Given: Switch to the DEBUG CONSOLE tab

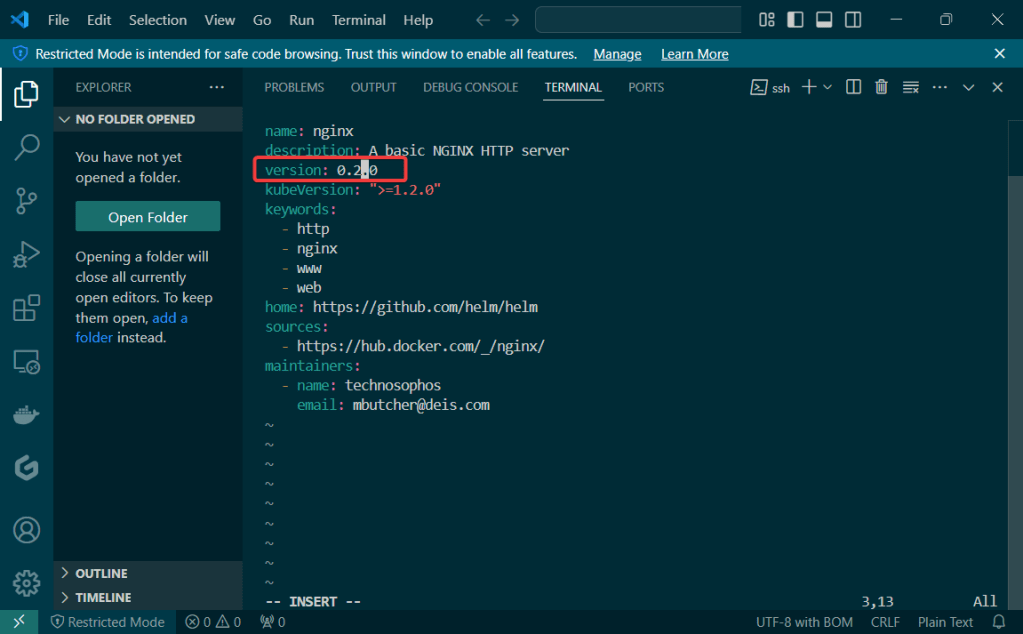Looking at the screenshot, I should click(x=470, y=88).
